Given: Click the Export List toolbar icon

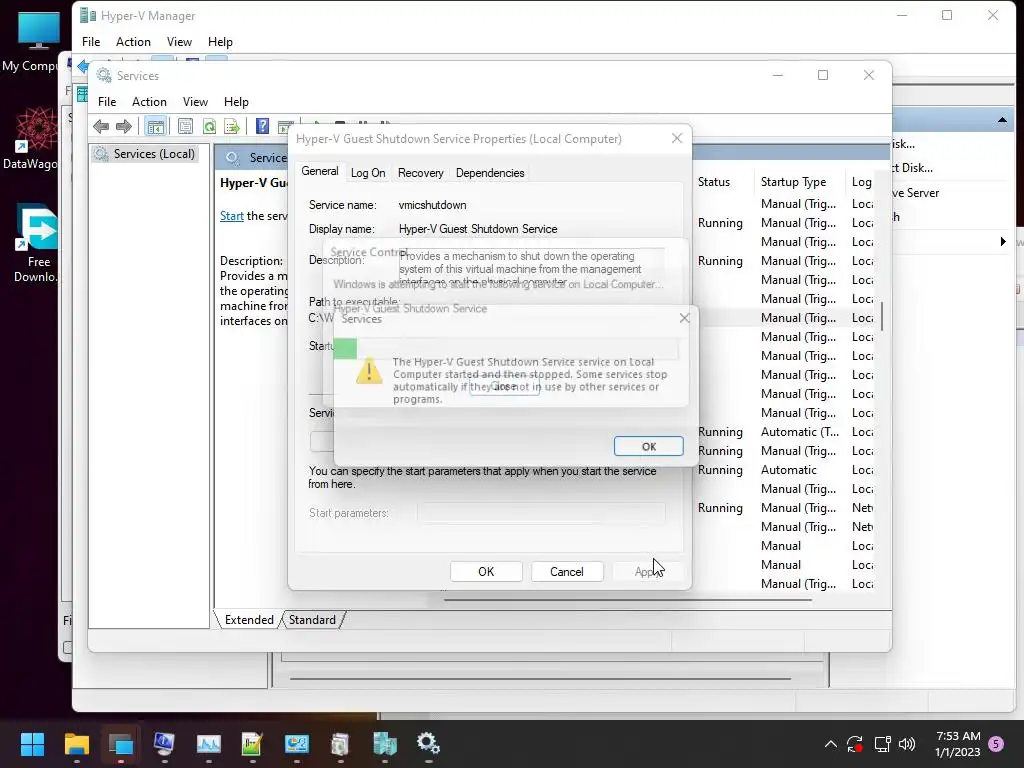Looking at the screenshot, I should 232,126.
